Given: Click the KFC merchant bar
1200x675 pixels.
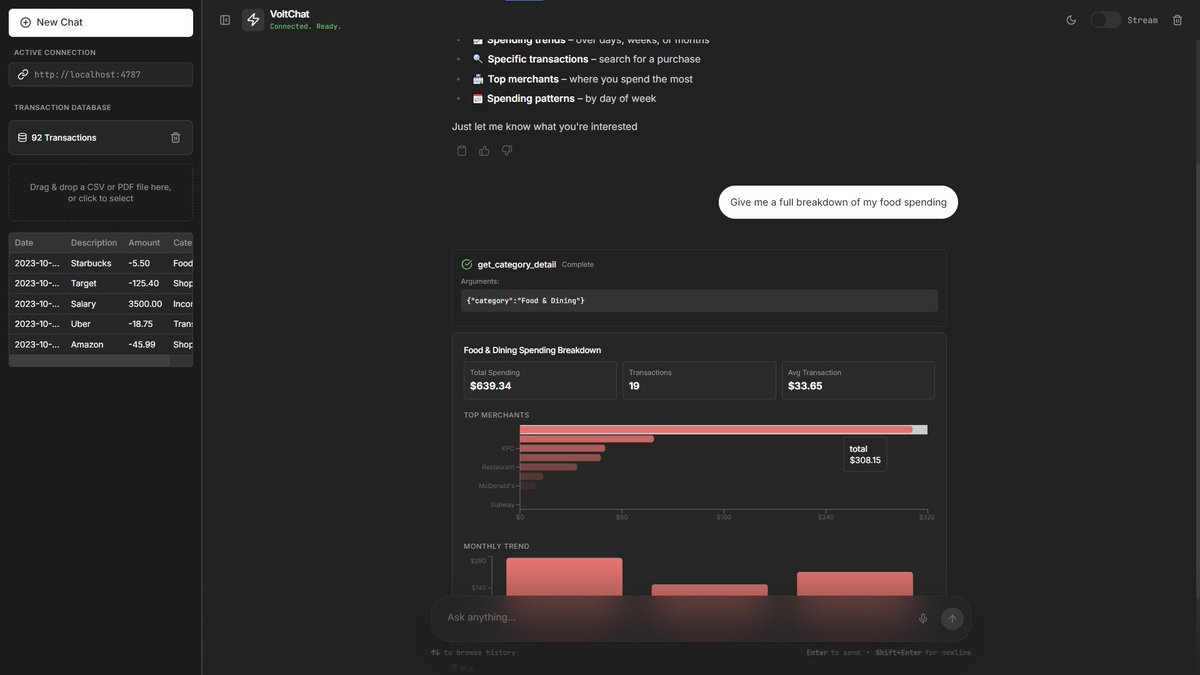Looking at the screenshot, I should point(562,448).
